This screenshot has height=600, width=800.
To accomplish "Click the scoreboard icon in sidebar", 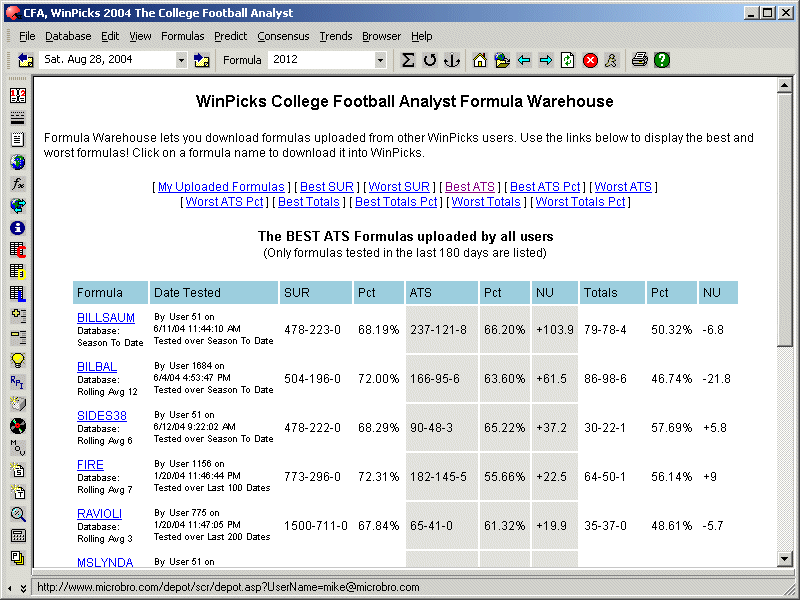I will 18,95.
